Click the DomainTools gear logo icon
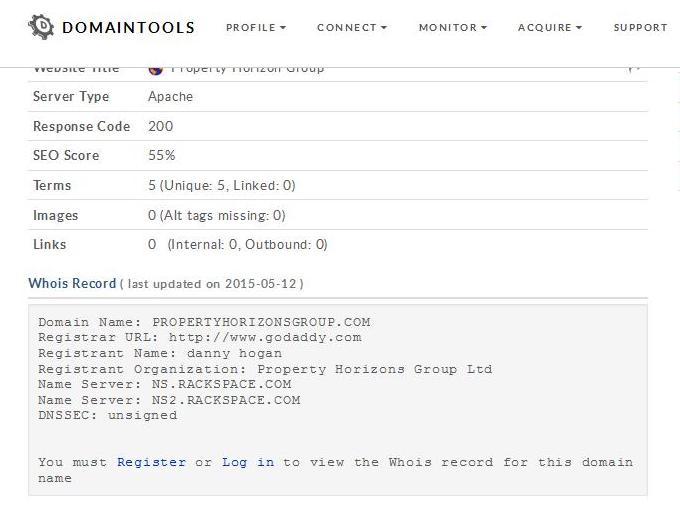This screenshot has width=680, height=520. click(x=42, y=27)
